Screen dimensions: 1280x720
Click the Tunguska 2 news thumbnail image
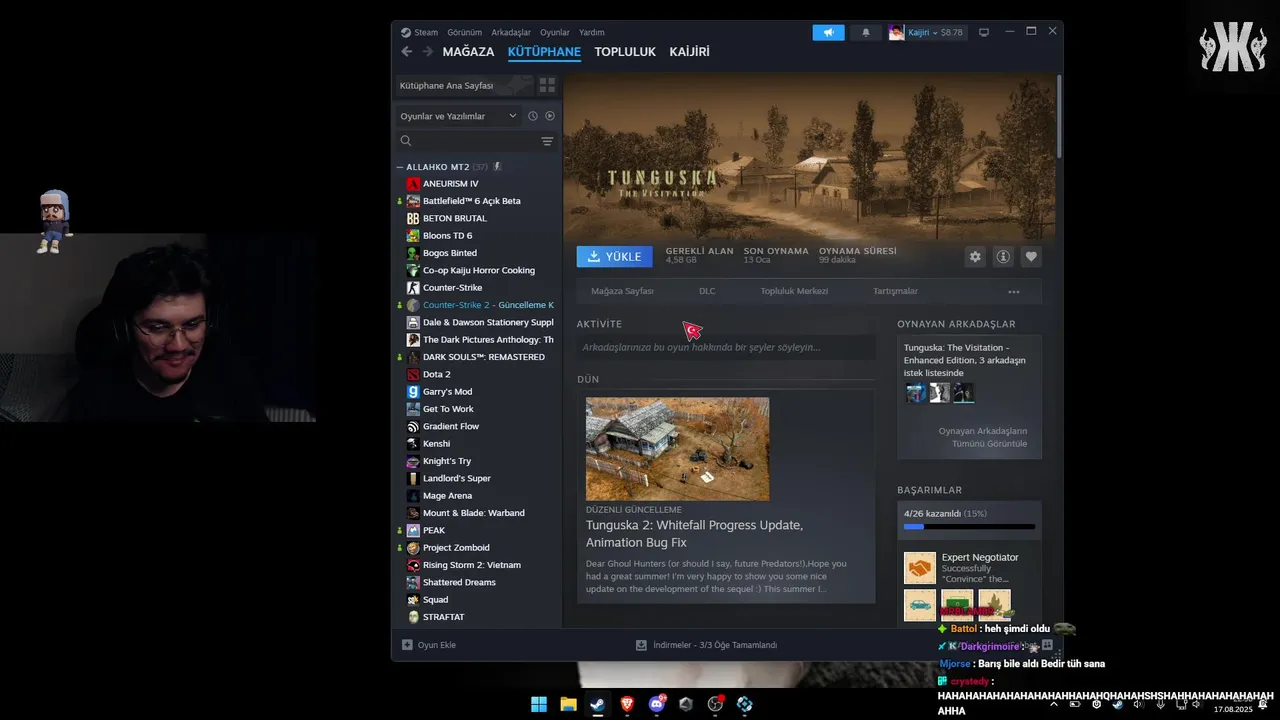(677, 449)
